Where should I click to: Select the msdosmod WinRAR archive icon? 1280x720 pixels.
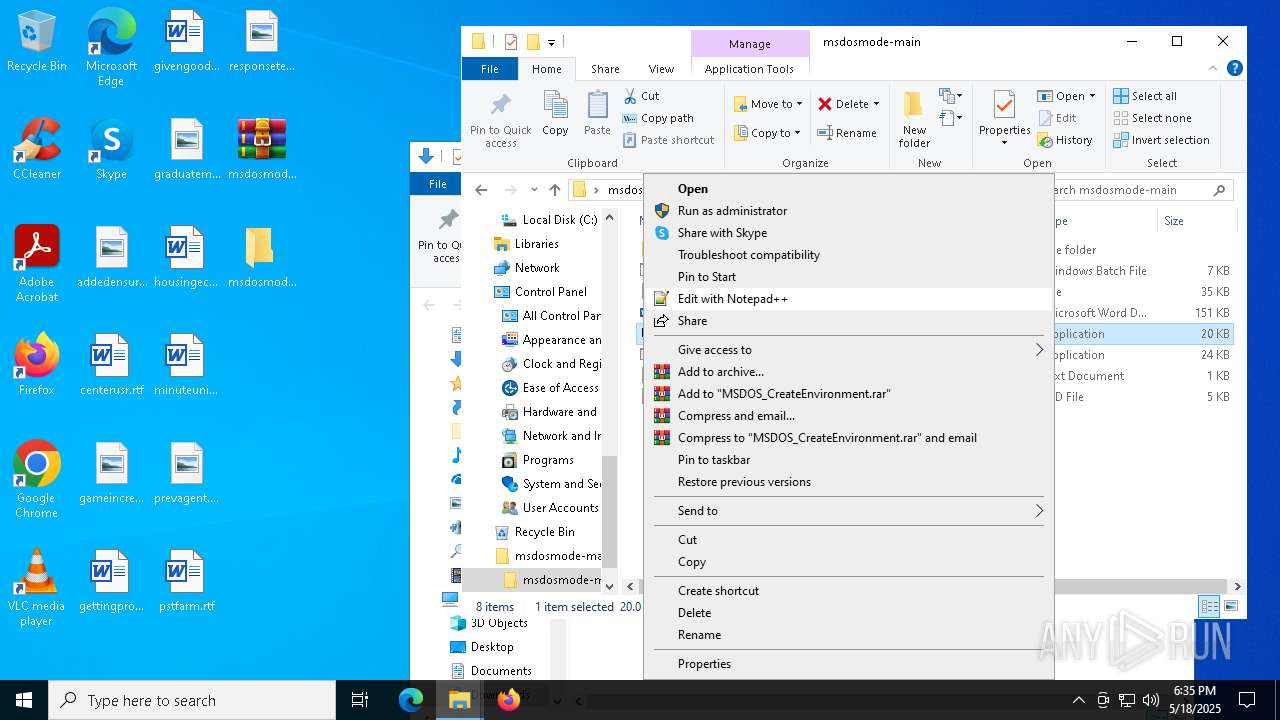pyautogui.click(x=262, y=149)
